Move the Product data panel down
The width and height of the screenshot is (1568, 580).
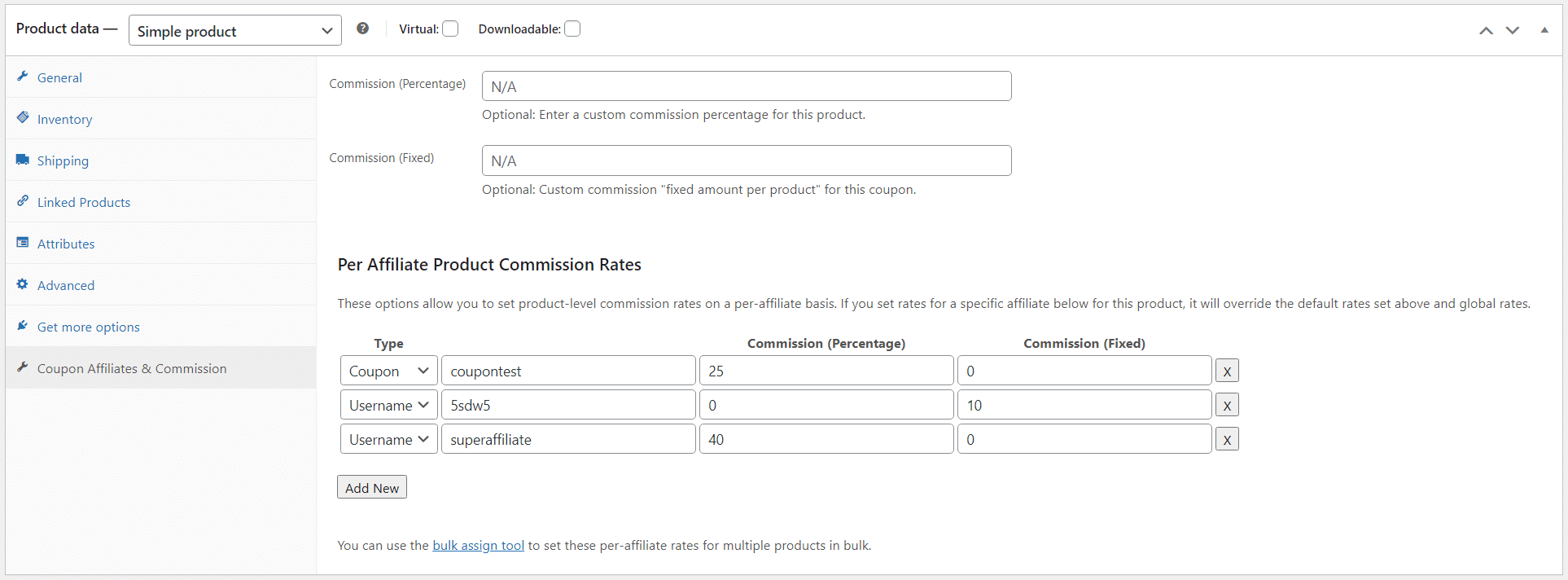pyautogui.click(x=1513, y=30)
